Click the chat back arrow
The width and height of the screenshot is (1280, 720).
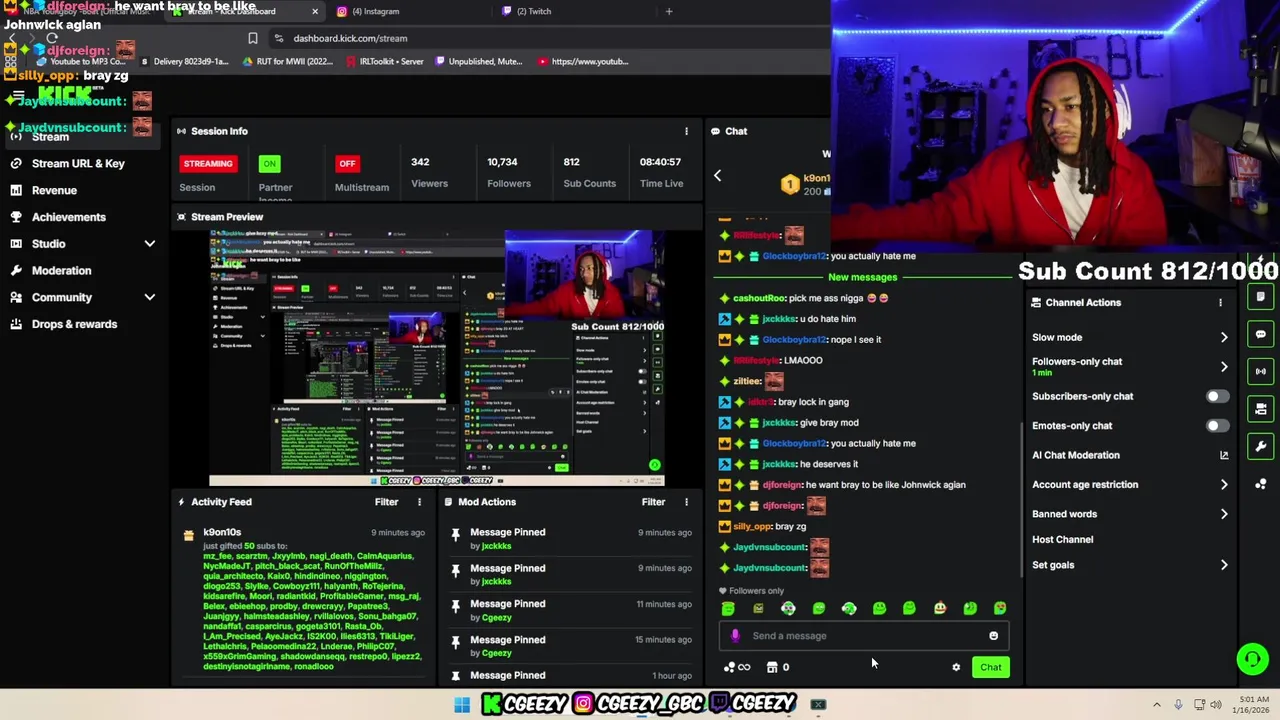717,176
